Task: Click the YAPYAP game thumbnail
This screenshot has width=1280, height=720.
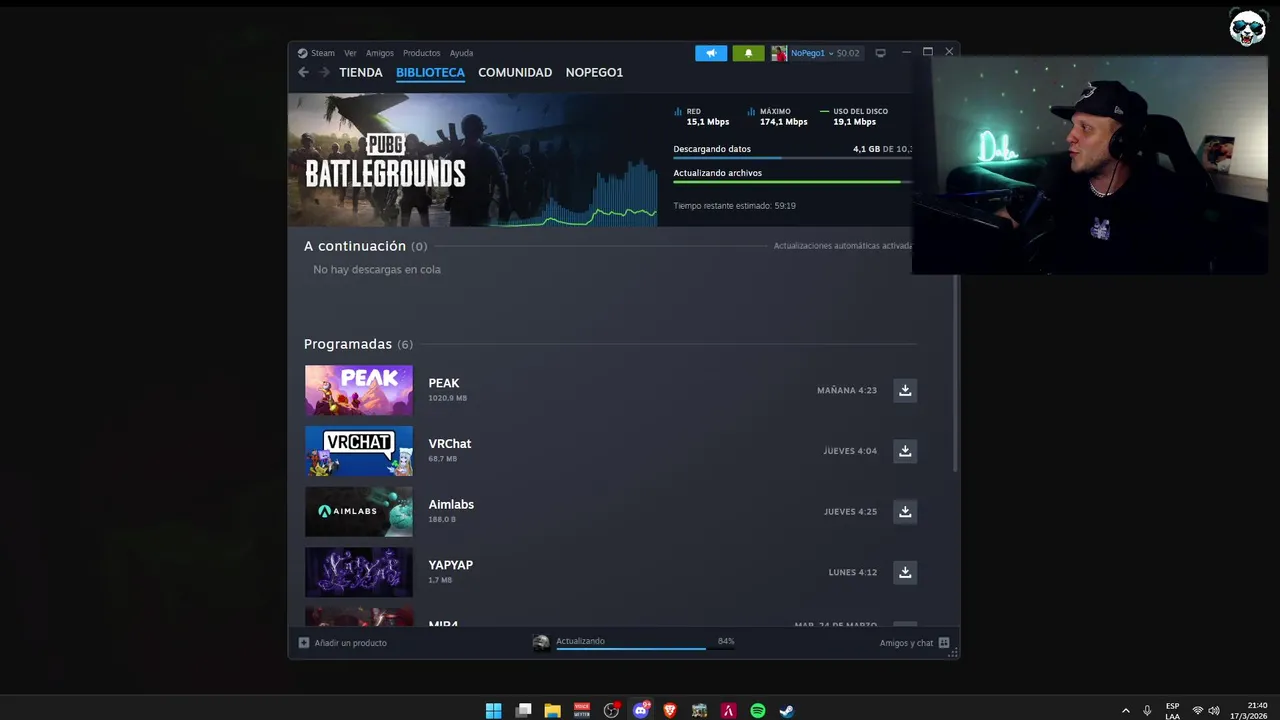Action: pos(359,572)
